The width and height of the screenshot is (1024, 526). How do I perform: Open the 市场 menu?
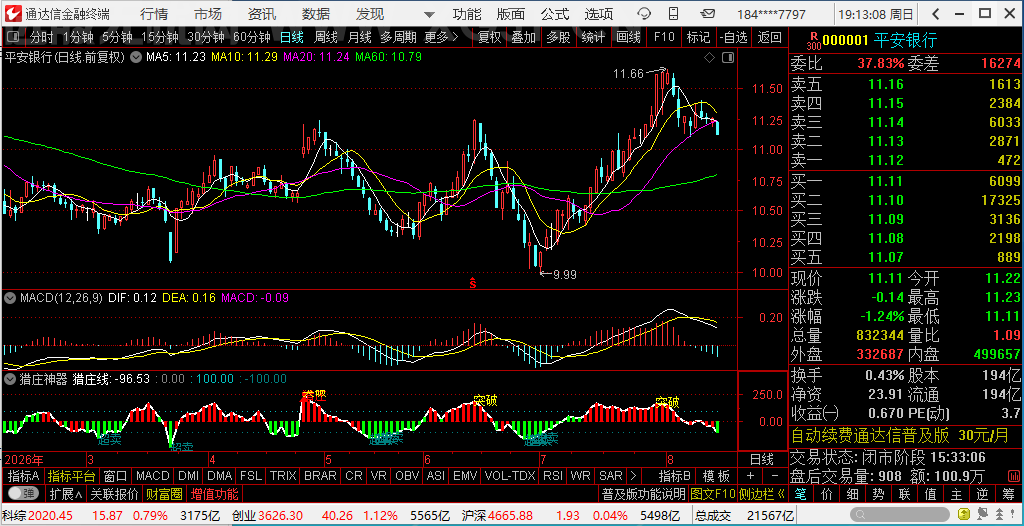(x=208, y=14)
